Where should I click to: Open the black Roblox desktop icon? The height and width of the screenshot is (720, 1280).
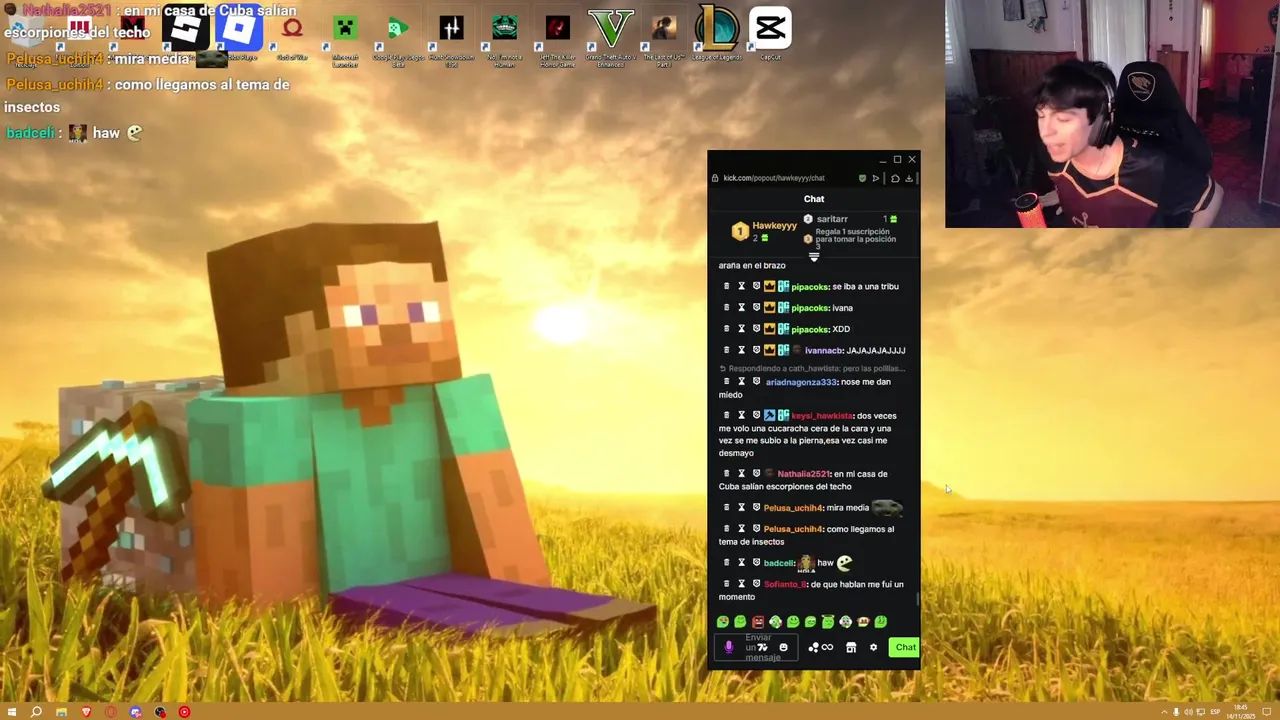click(186, 30)
